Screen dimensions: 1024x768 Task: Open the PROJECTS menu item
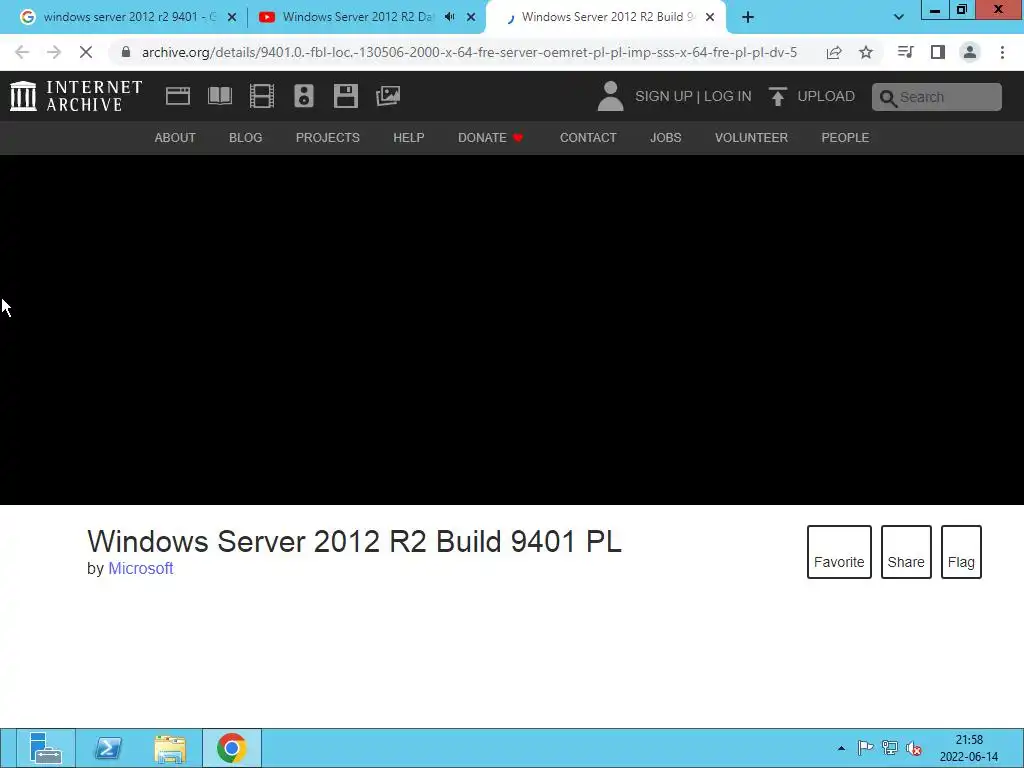coord(328,138)
